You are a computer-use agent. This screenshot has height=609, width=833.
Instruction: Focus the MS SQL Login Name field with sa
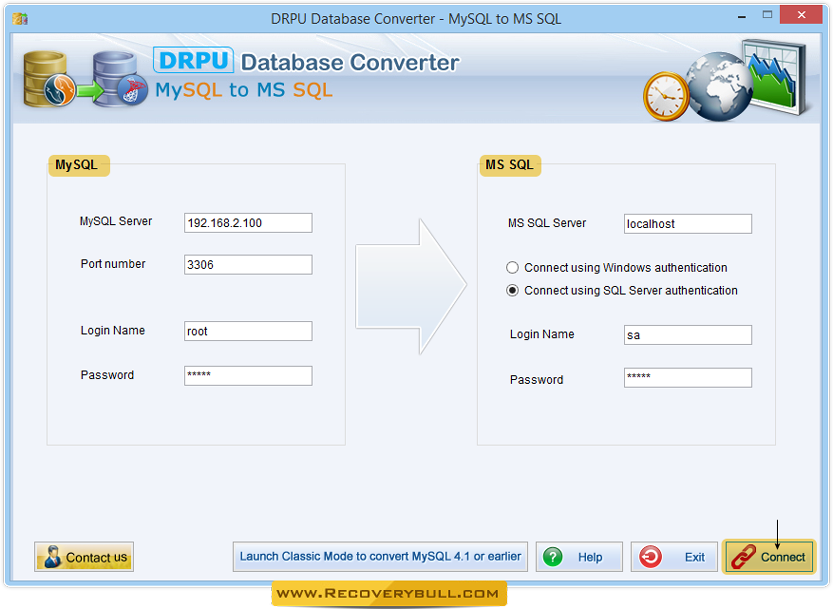pos(688,335)
